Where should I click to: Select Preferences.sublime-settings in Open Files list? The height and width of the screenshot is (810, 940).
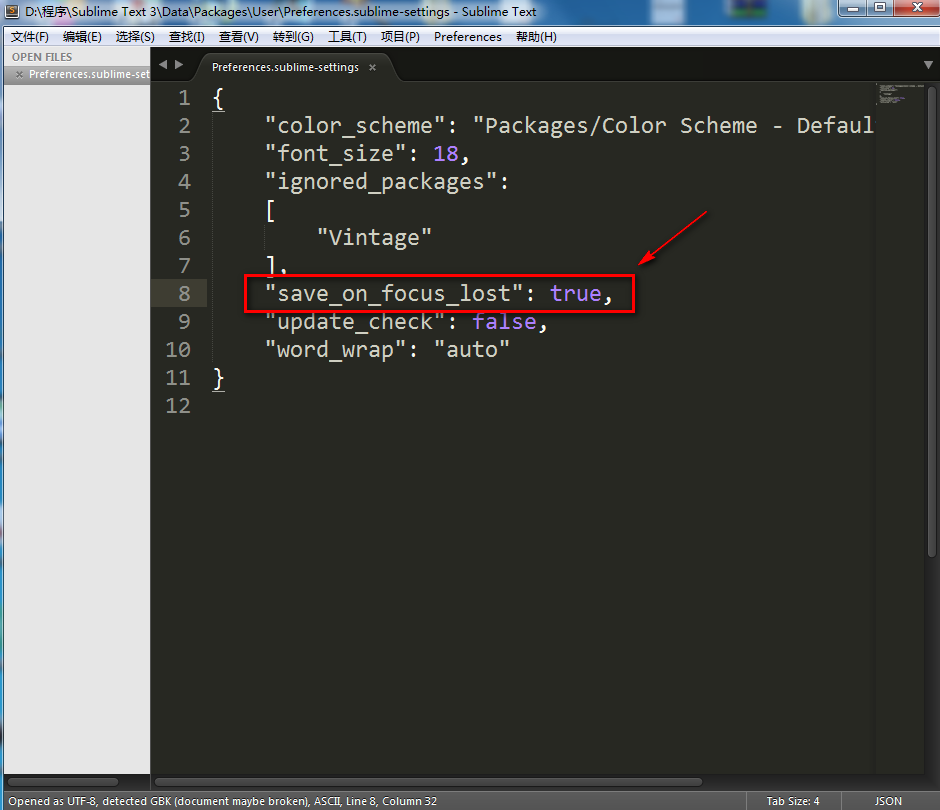pyautogui.click(x=88, y=75)
